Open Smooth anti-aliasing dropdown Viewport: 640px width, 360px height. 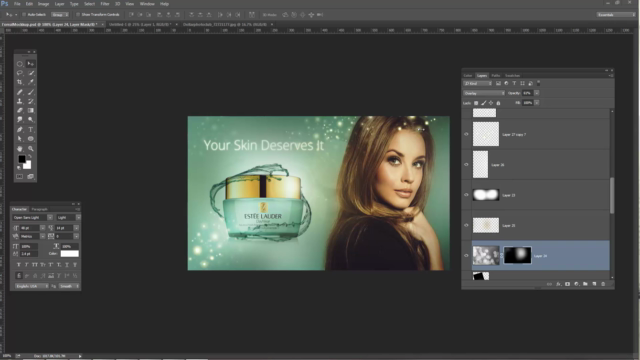pos(69,286)
